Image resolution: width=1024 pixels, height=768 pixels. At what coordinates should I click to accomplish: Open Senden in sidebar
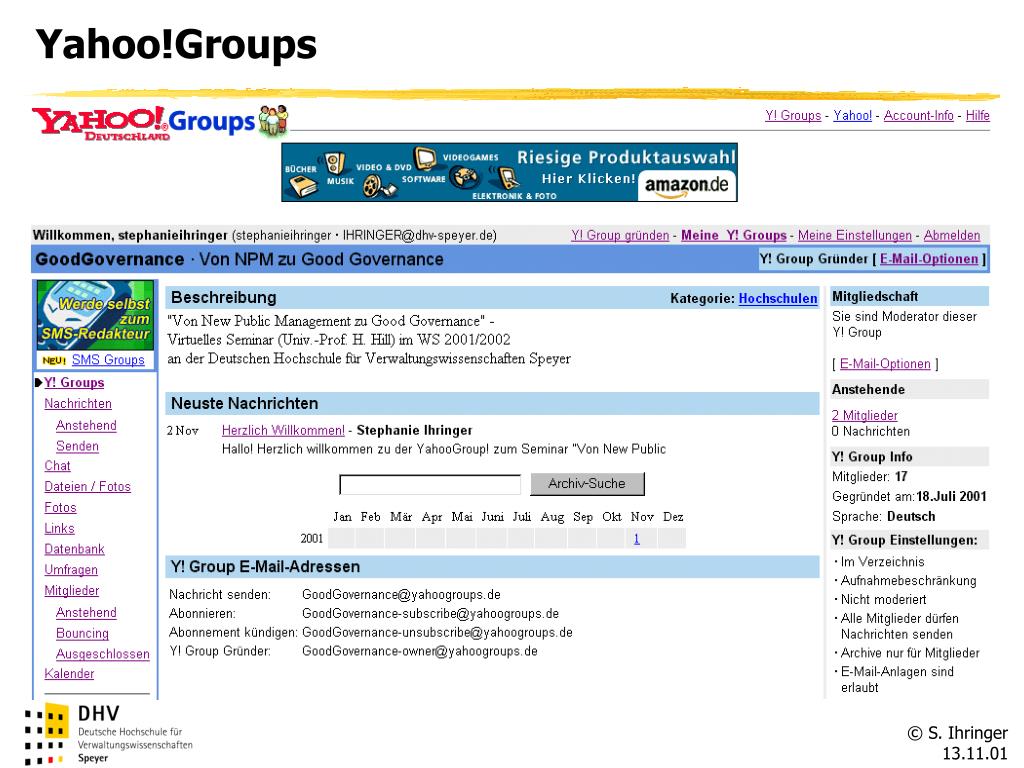[x=77, y=447]
